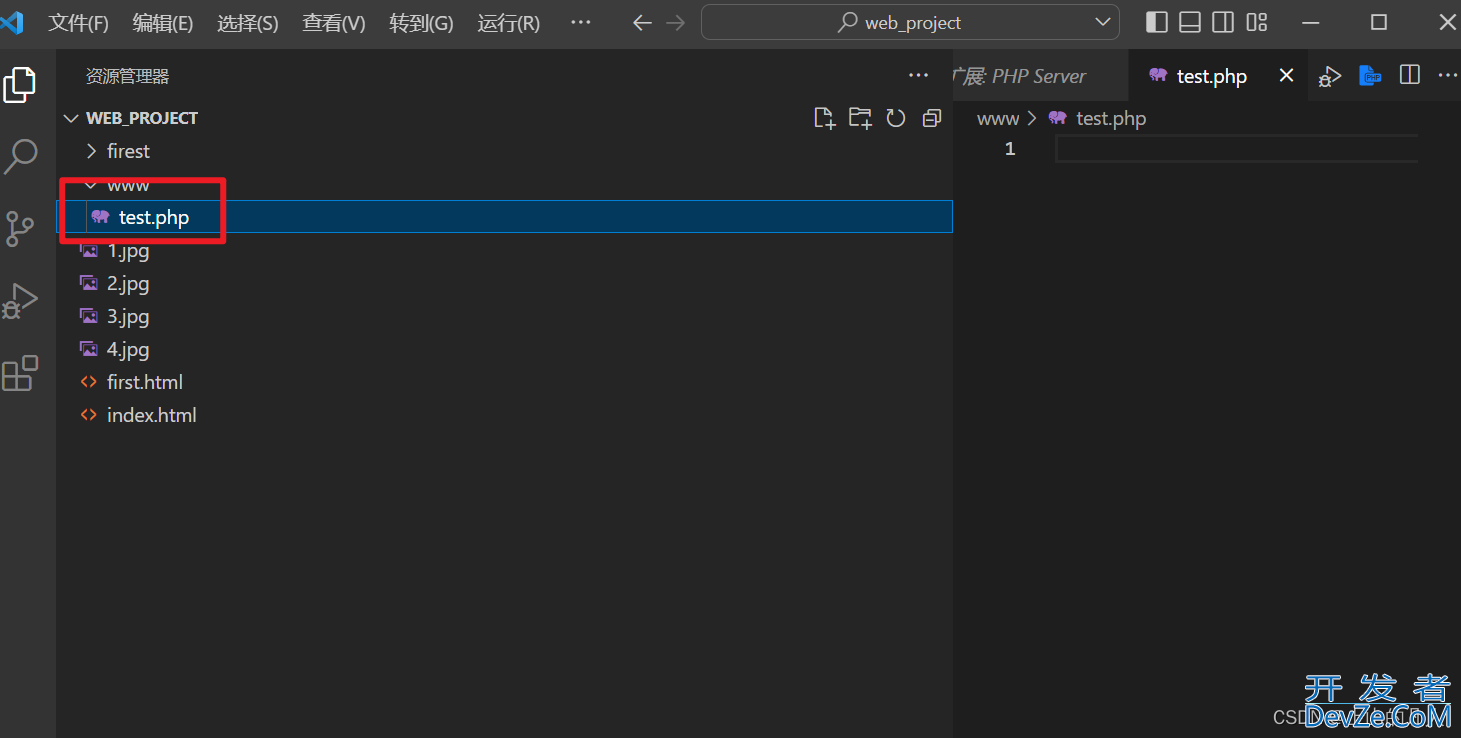Click line number 1 in gutter
This screenshot has height=738, width=1461.
coord(1010,149)
